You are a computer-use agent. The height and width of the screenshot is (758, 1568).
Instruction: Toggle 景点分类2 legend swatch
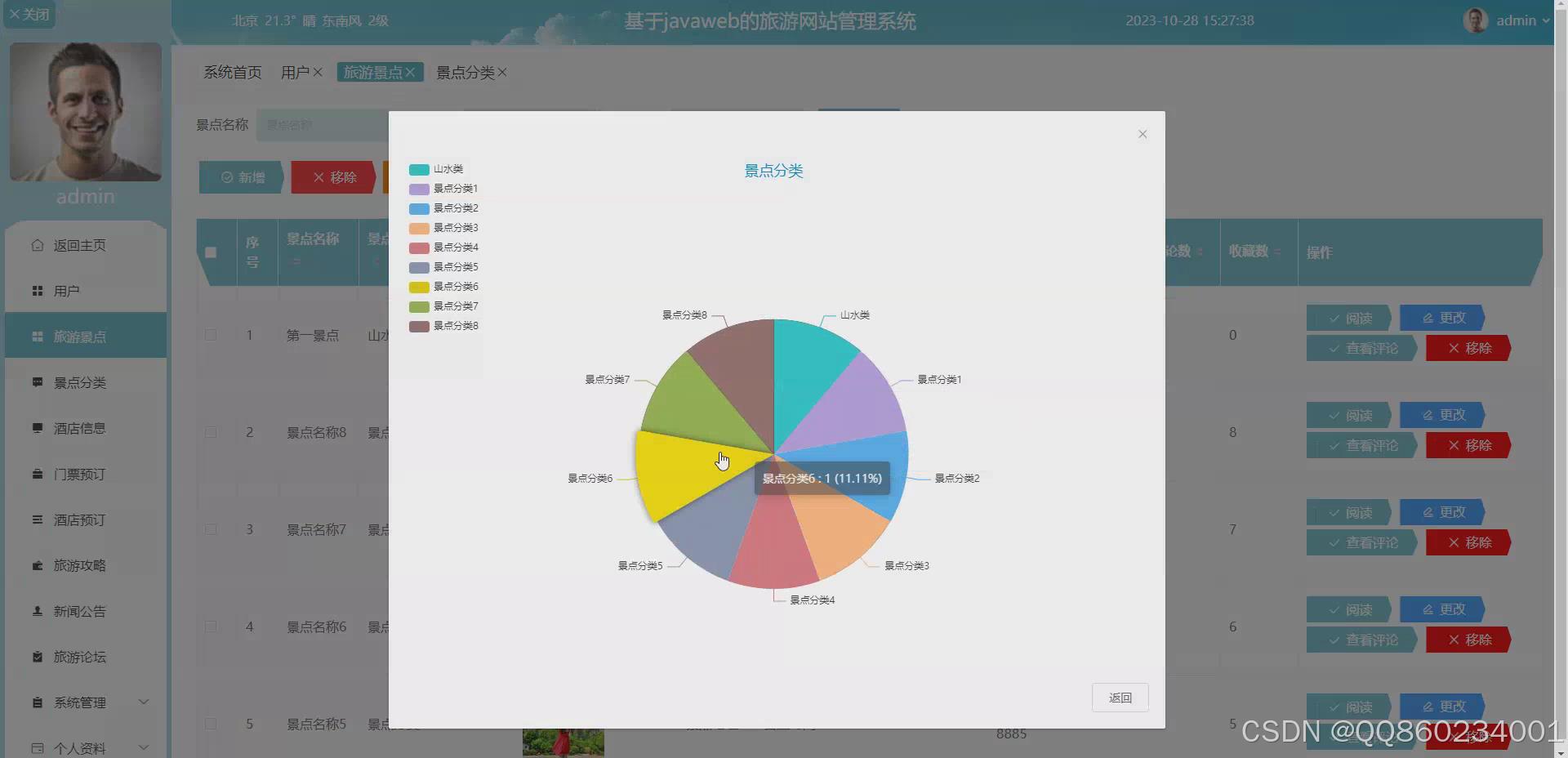419,208
